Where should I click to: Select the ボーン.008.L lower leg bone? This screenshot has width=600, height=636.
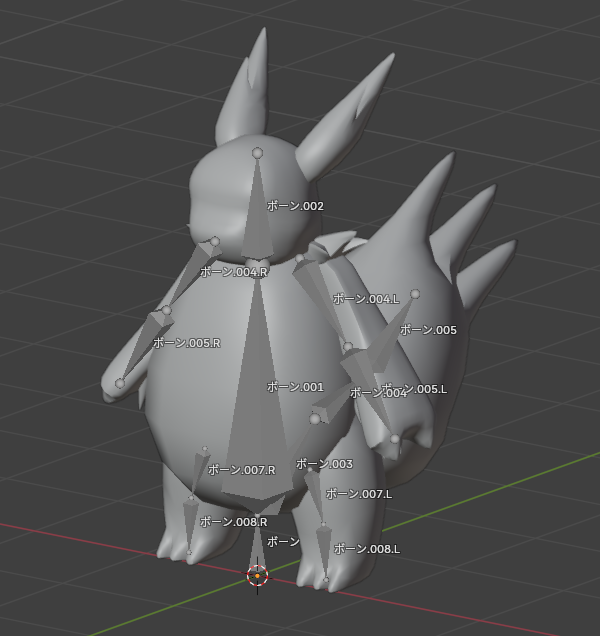tap(324, 548)
